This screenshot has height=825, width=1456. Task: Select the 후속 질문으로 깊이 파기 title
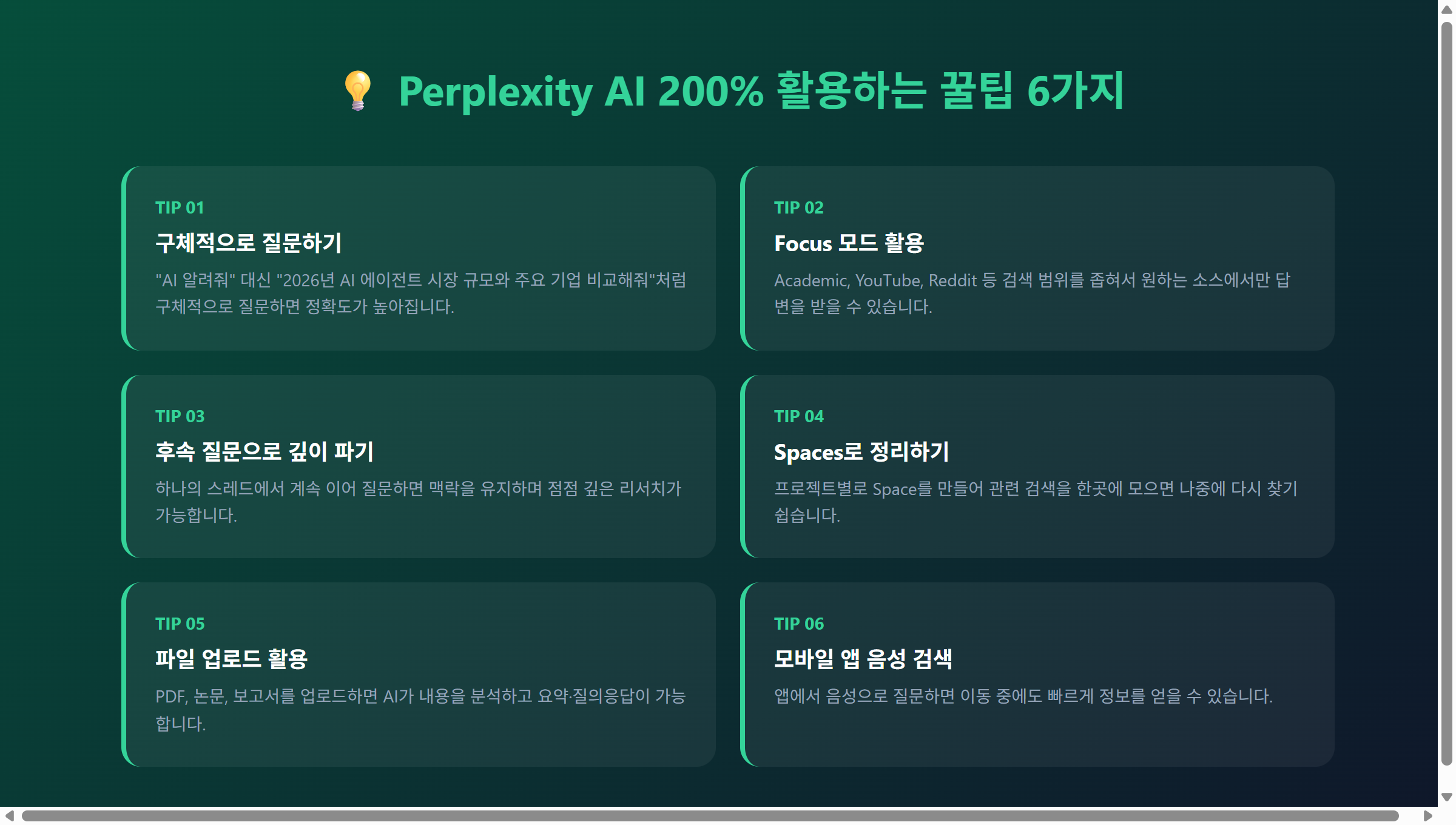coord(265,452)
